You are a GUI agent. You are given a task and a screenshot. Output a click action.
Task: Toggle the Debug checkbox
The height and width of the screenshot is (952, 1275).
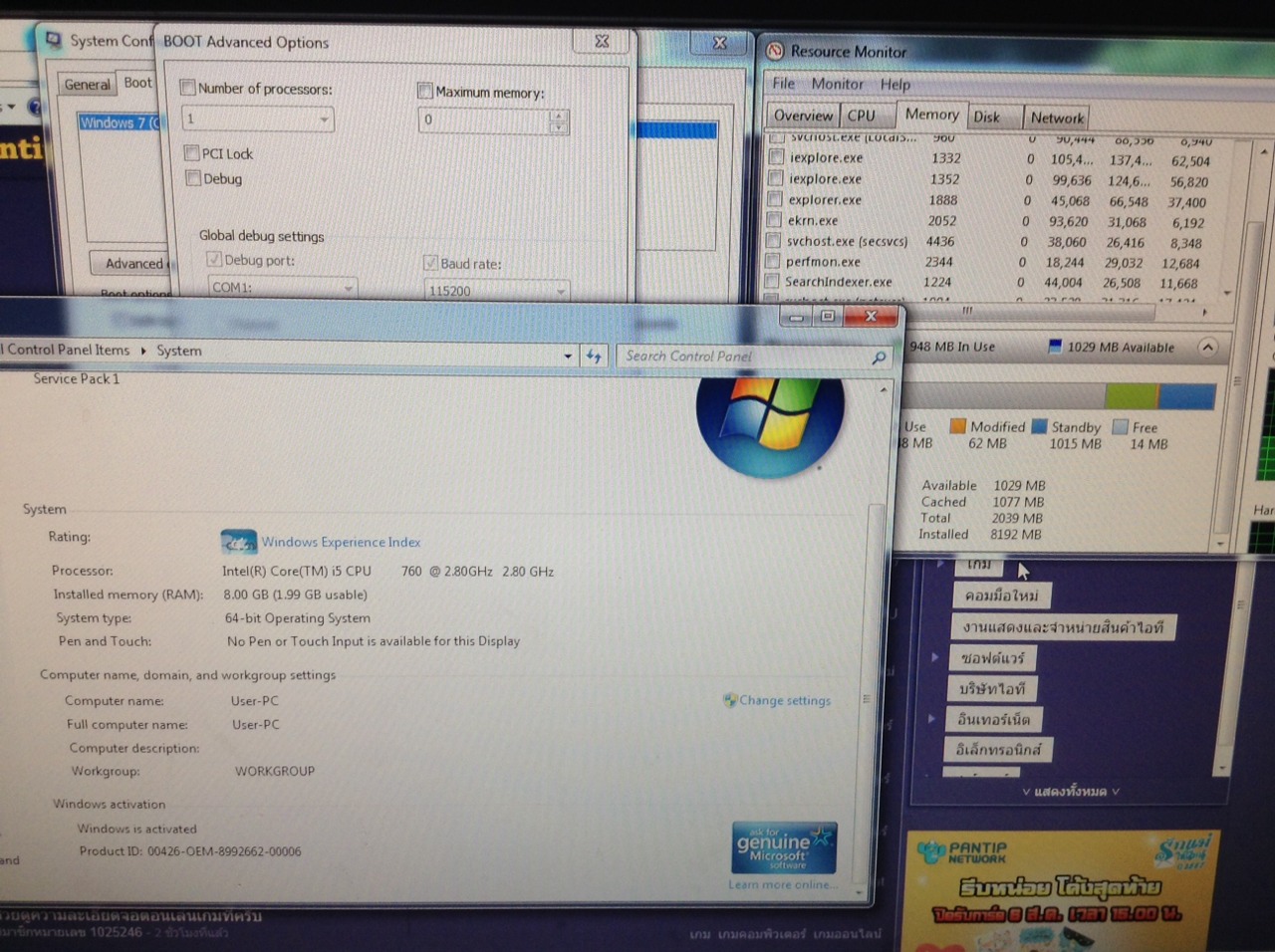(x=193, y=178)
